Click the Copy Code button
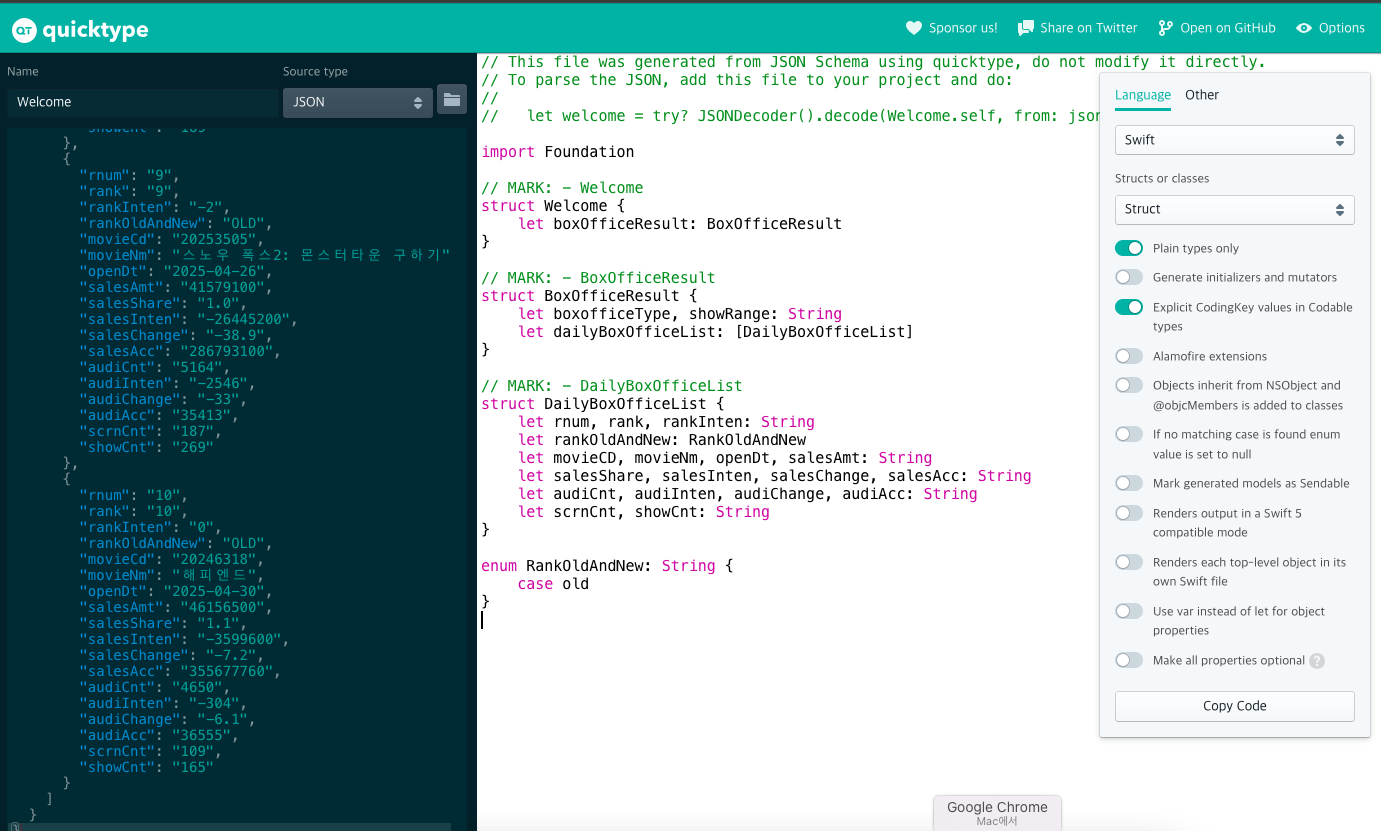Image resolution: width=1381 pixels, height=831 pixels. coord(1235,706)
